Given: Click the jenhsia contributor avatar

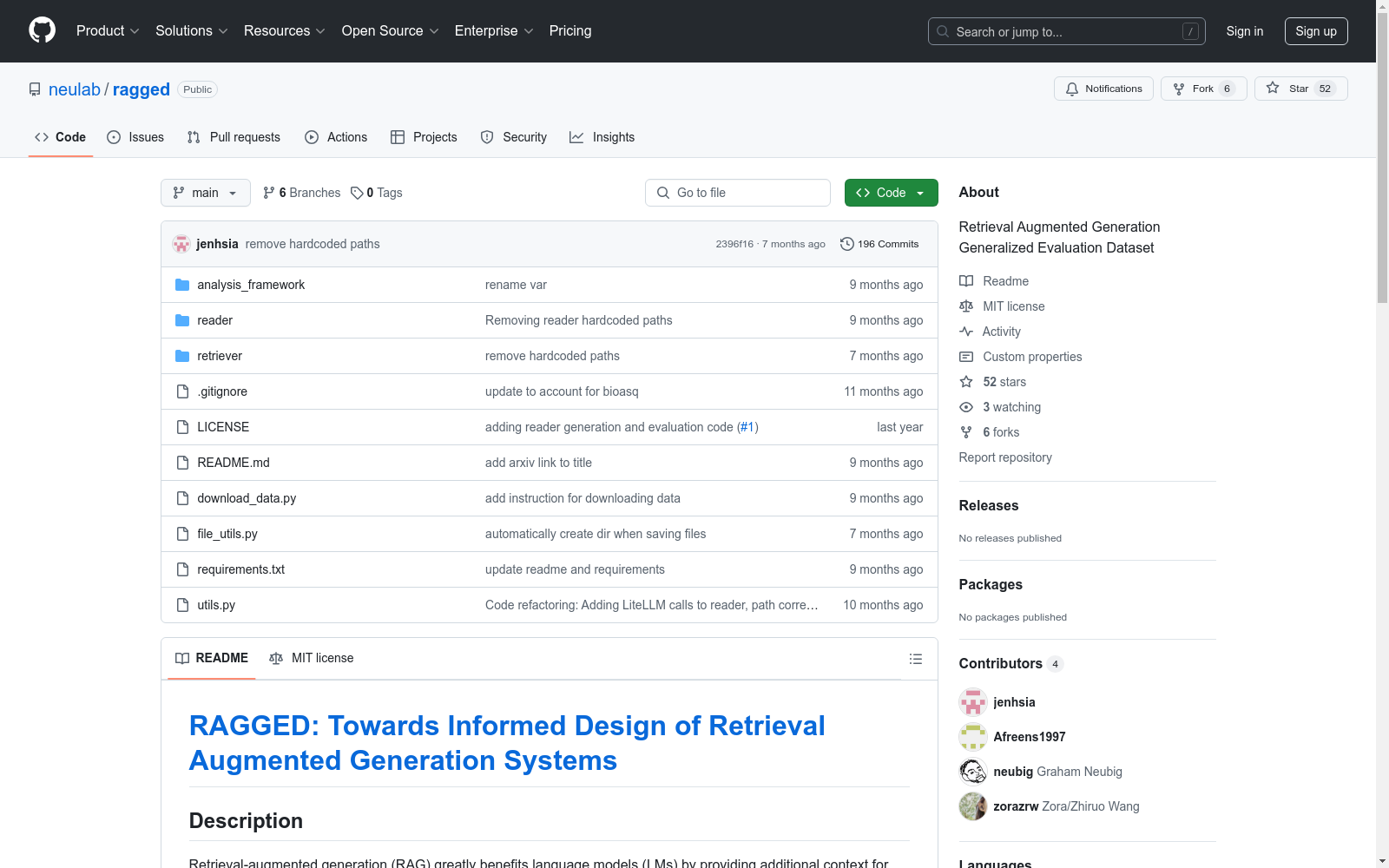Looking at the screenshot, I should pos(973,702).
